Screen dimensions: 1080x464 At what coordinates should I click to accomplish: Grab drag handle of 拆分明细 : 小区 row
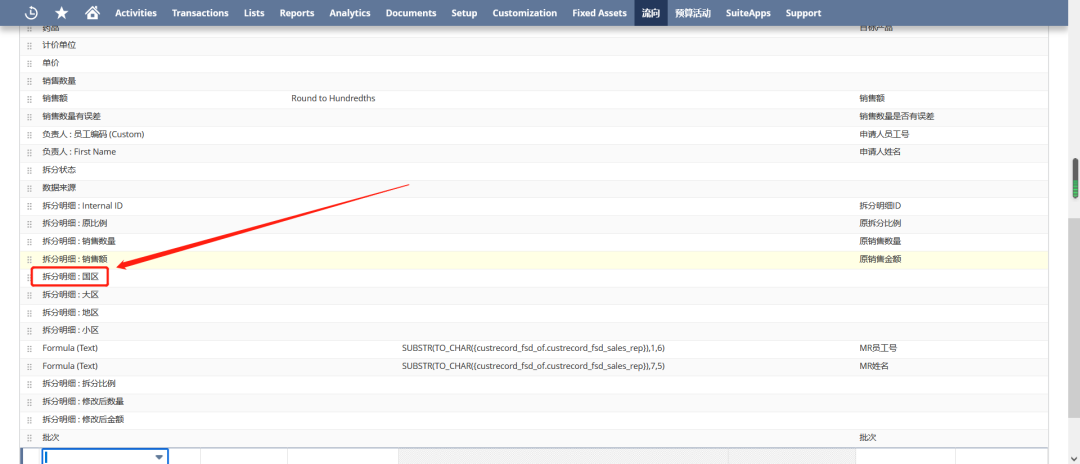pyautogui.click(x=30, y=331)
